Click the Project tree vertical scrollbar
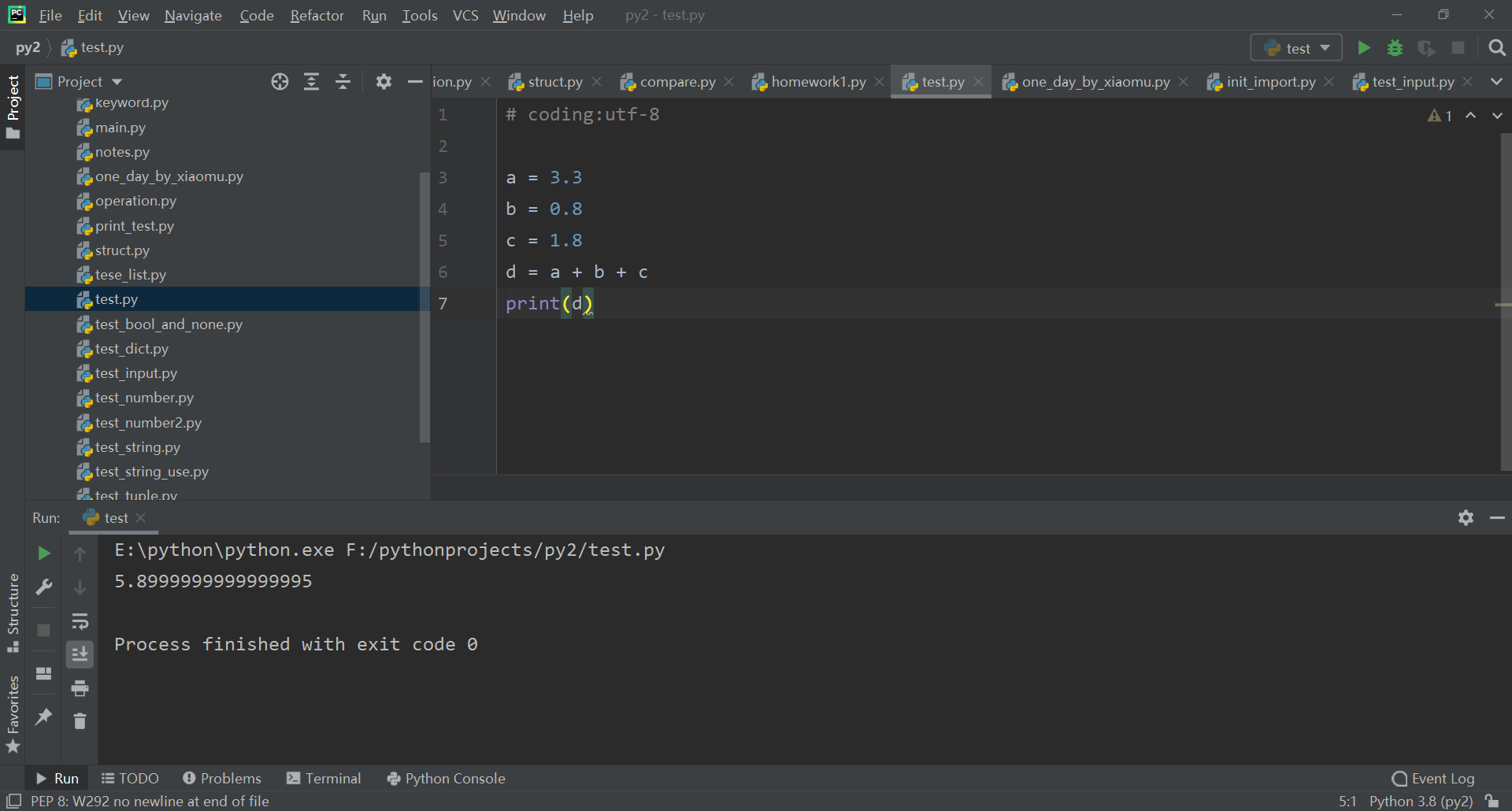This screenshot has height=811, width=1512. click(x=425, y=307)
